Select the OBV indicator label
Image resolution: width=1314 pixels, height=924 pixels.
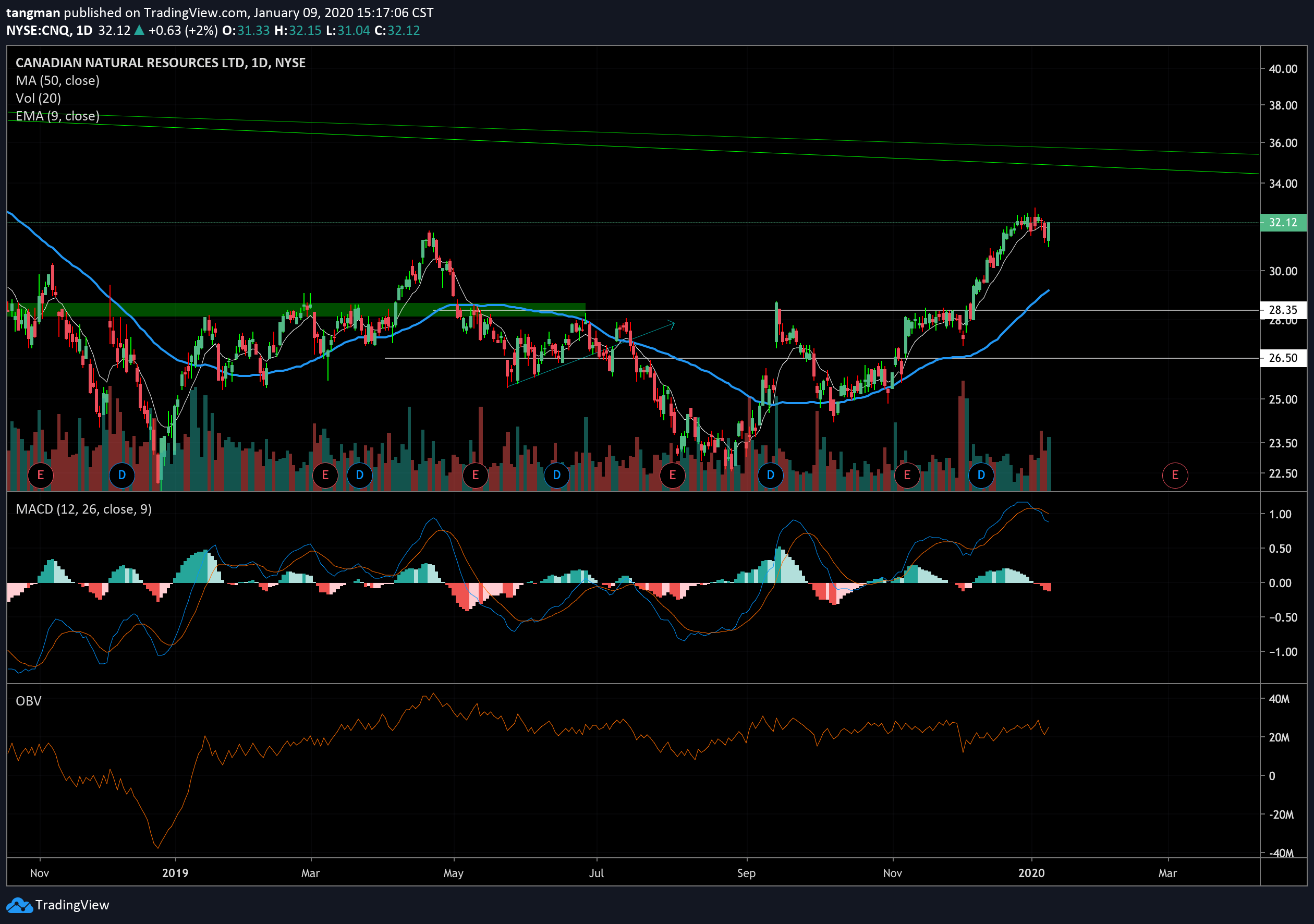pyautogui.click(x=29, y=701)
